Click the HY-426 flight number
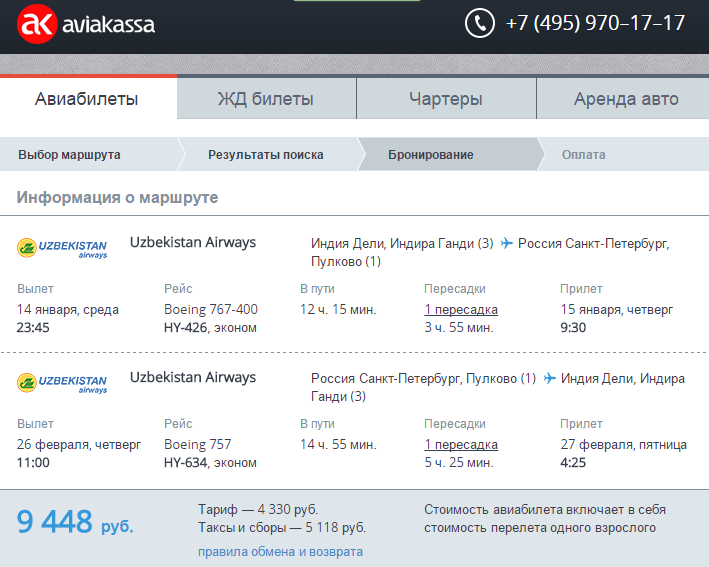The height and width of the screenshot is (567, 709). pyautogui.click(x=184, y=327)
